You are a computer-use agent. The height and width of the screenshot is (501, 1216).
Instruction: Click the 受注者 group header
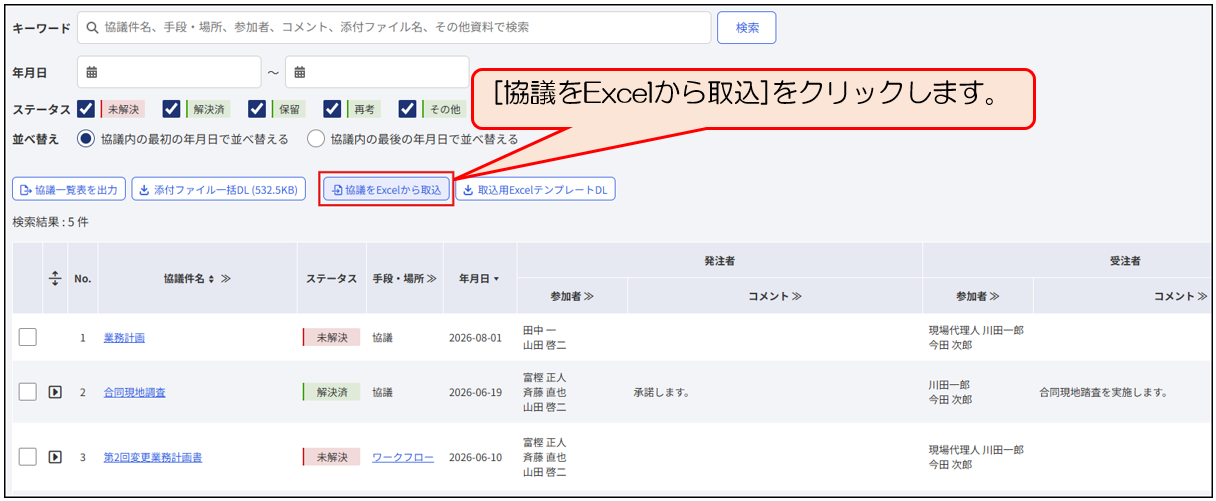point(1125,260)
